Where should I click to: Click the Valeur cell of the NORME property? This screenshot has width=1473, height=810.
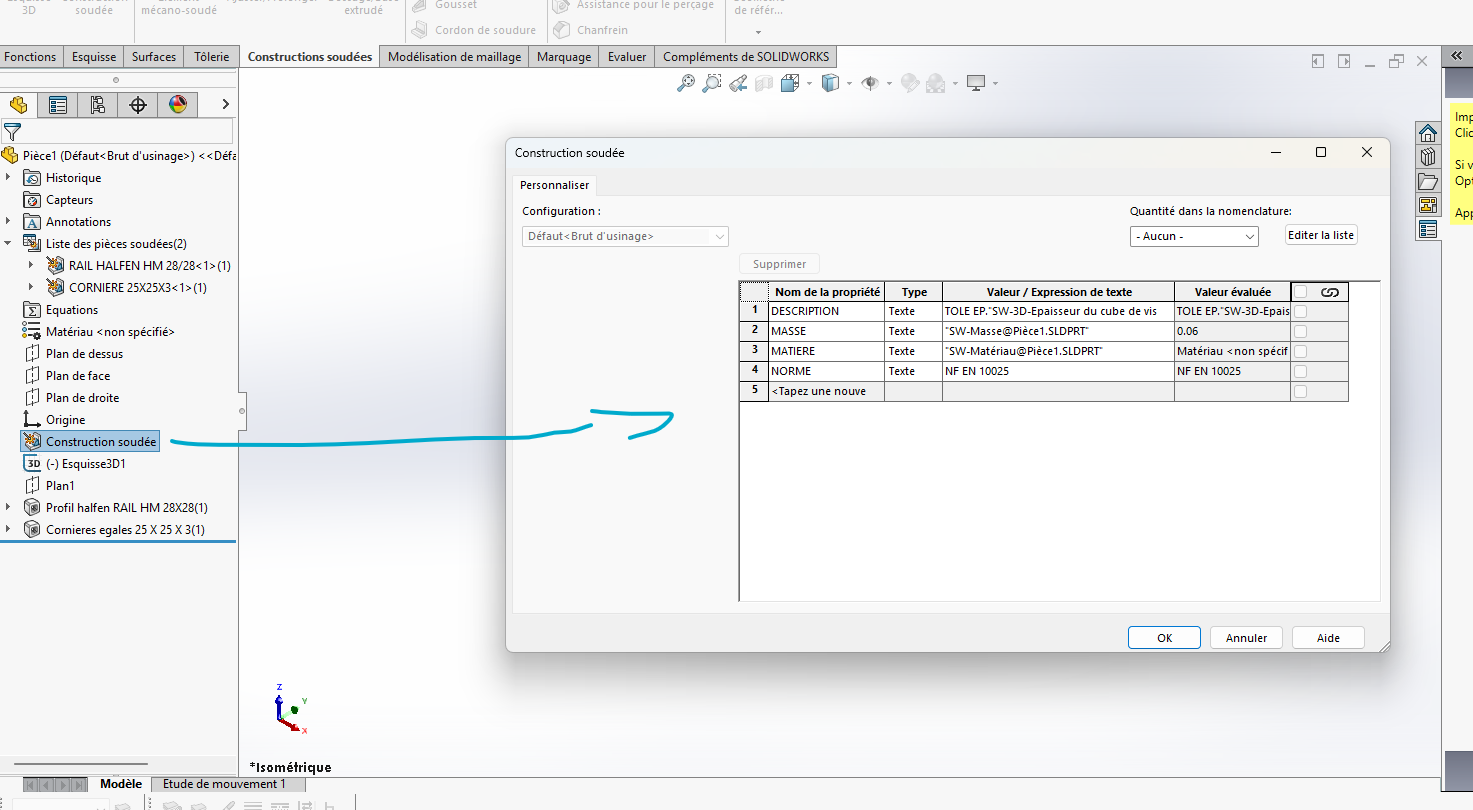tap(1057, 371)
